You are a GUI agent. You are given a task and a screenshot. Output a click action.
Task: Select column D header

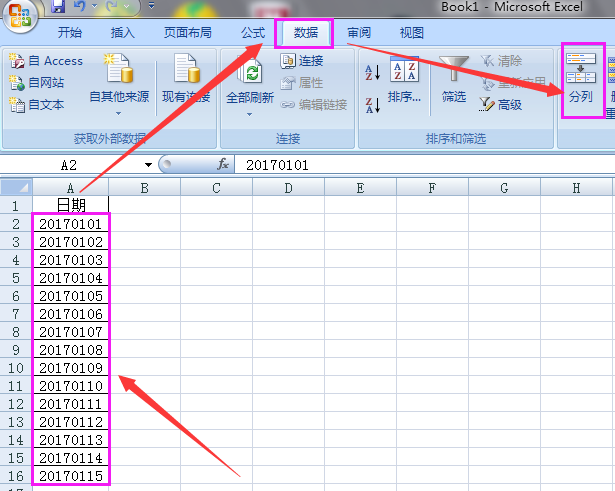coord(288,188)
